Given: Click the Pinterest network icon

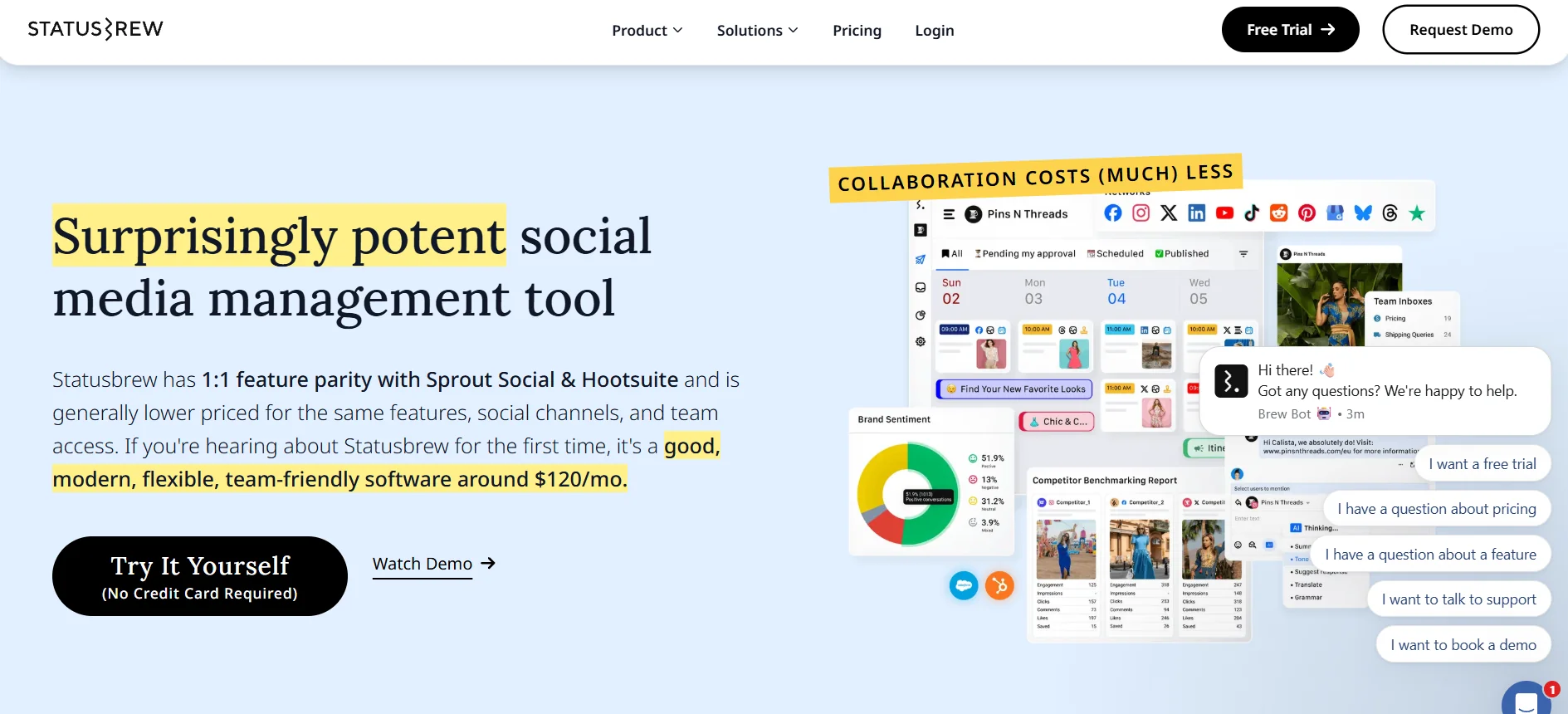Looking at the screenshot, I should click(x=1307, y=213).
